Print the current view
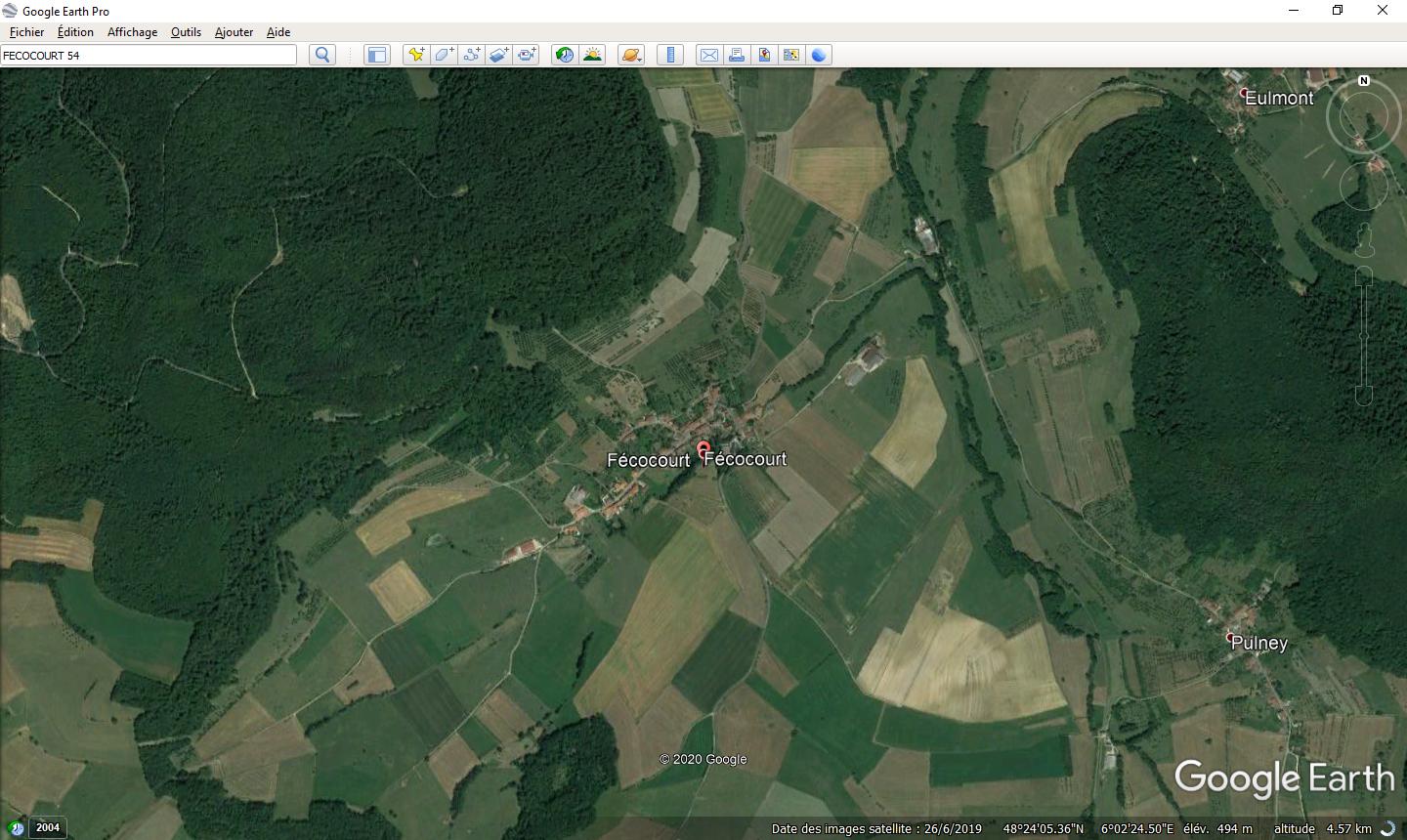This screenshot has height=840, width=1407. [737, 55]
